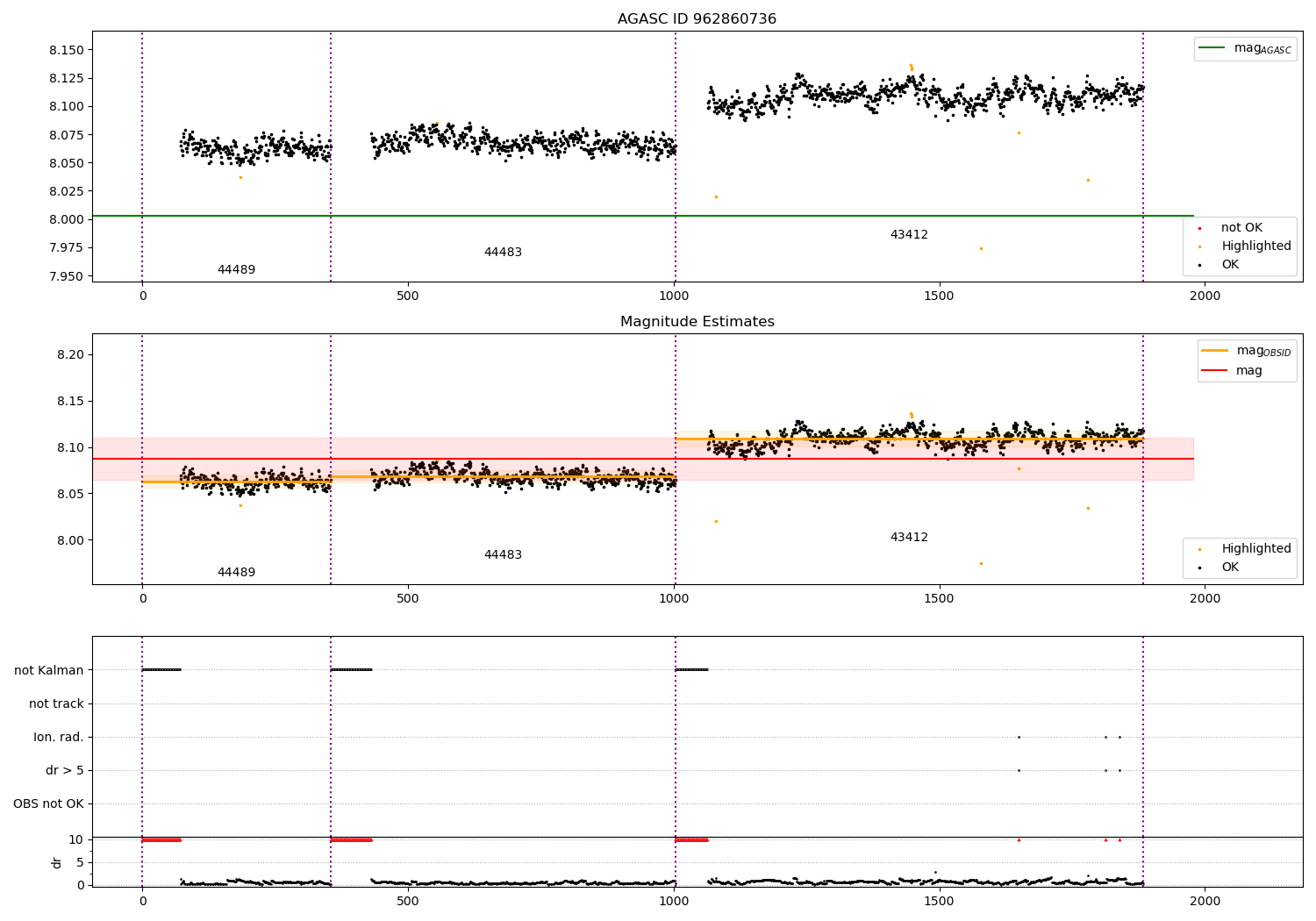
Task: Click the 'dr' y-axis label
Action: tap(57, 862)
